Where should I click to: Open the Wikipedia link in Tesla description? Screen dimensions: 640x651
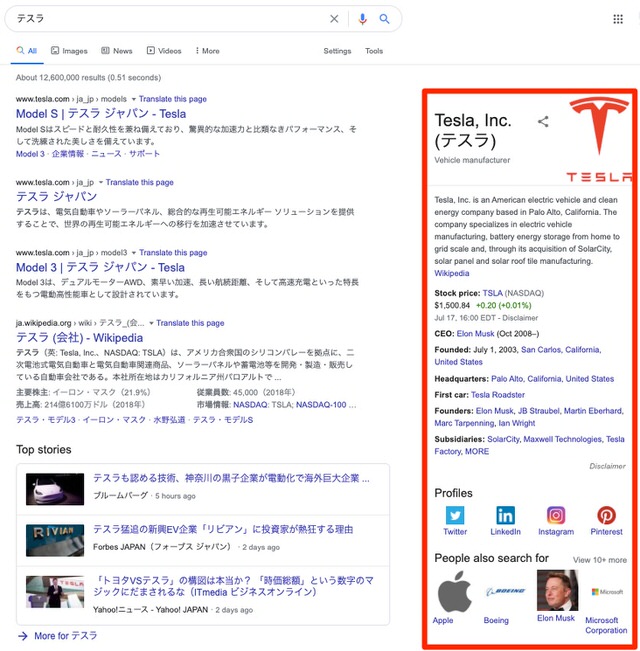tap(452, 273)
